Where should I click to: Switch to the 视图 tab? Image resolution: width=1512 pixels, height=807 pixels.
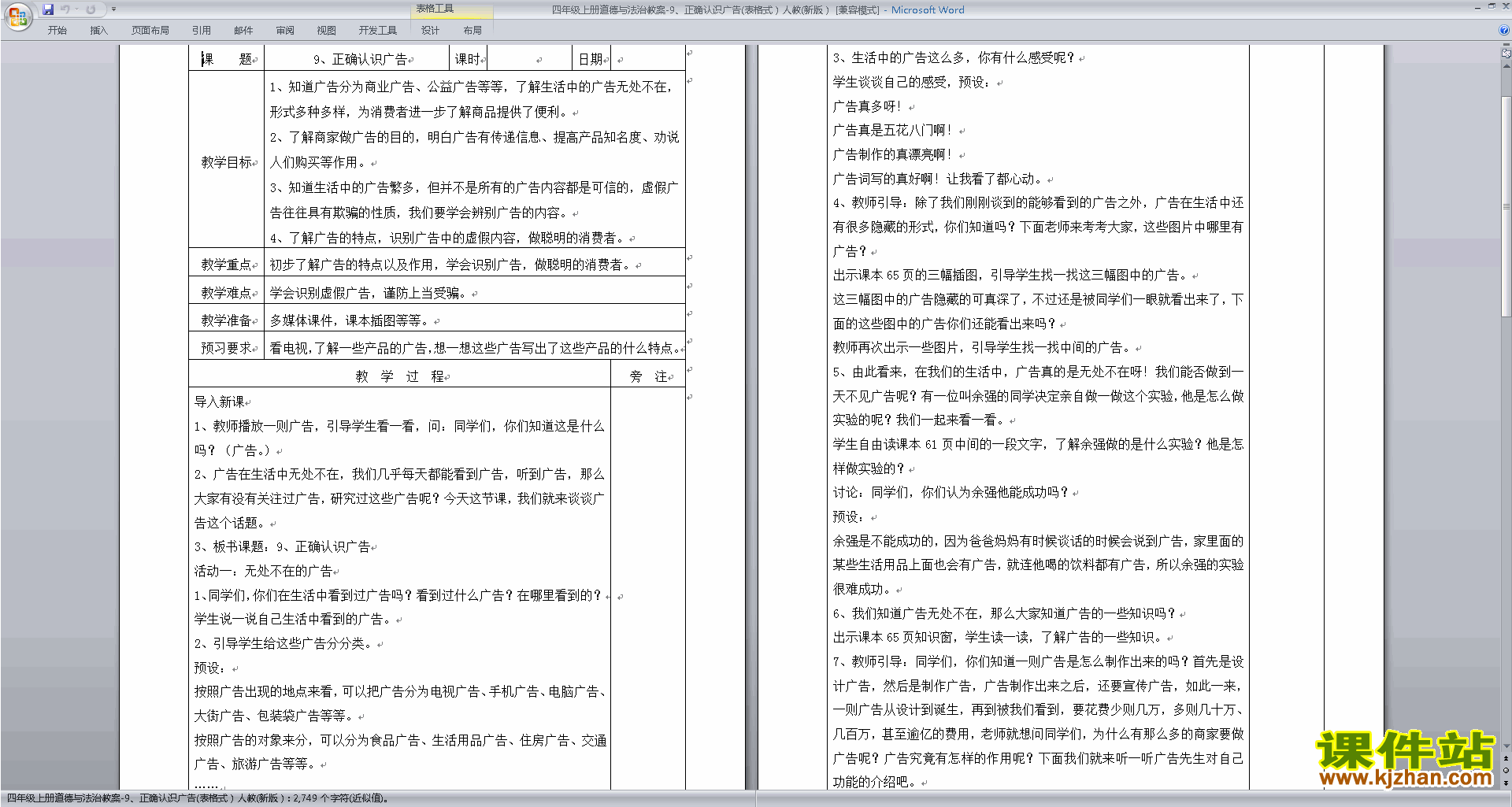[327, 30]
